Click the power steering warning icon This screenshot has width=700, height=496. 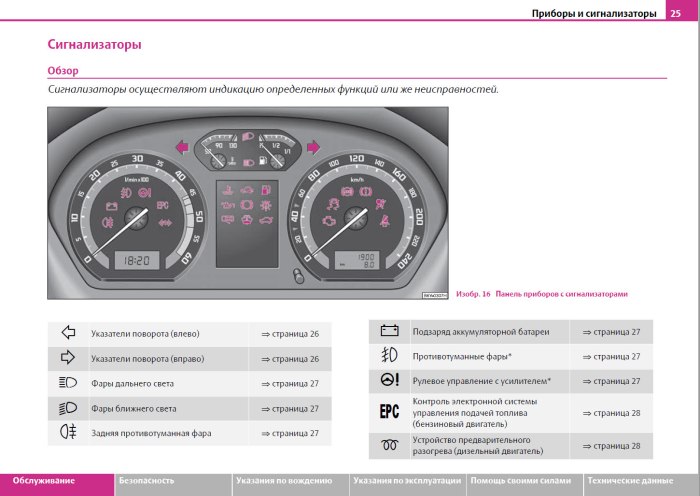click(390, 380)
